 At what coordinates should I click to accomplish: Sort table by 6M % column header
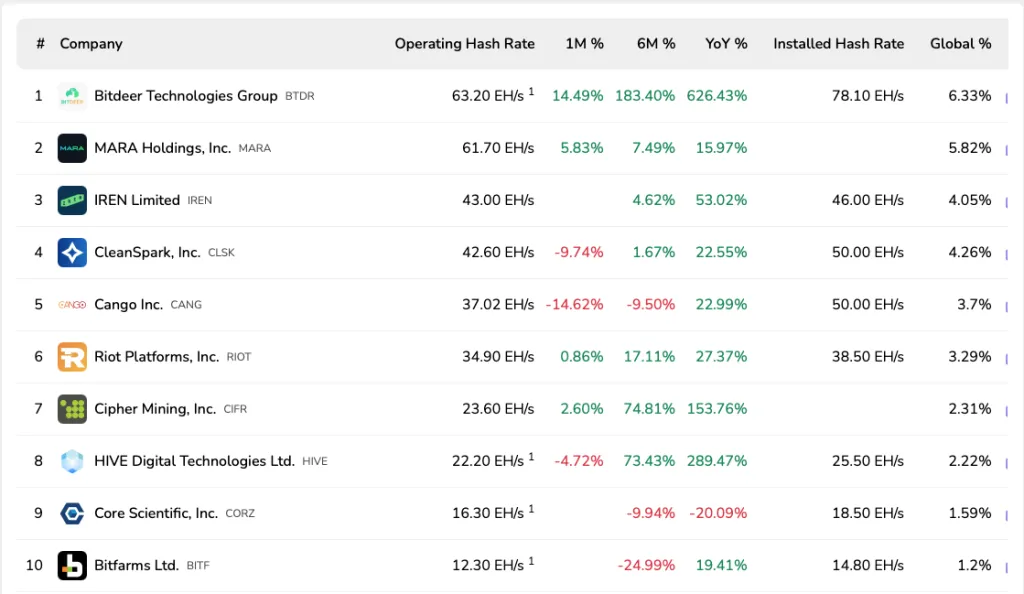click(656, 44)
